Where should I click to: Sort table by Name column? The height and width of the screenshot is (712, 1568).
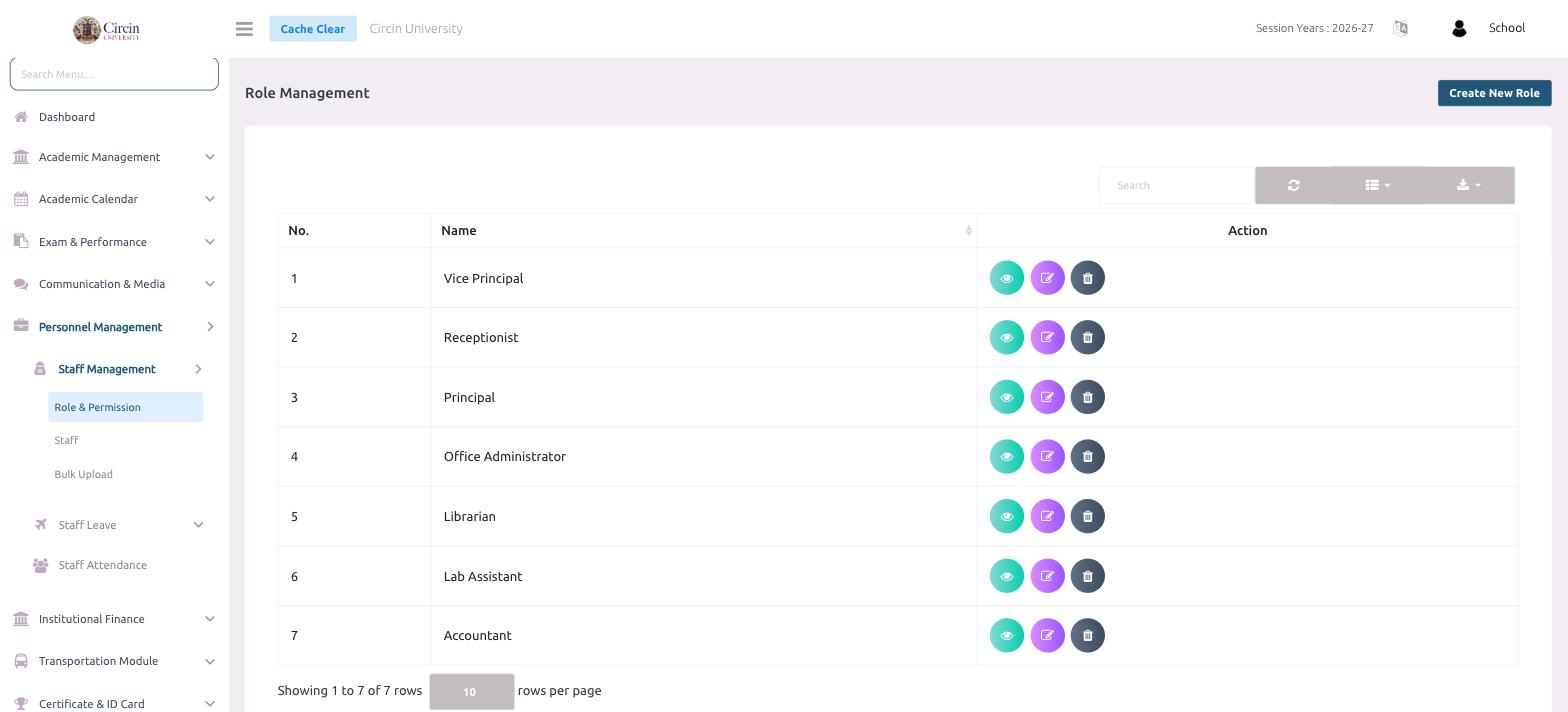tap(703, 231)
